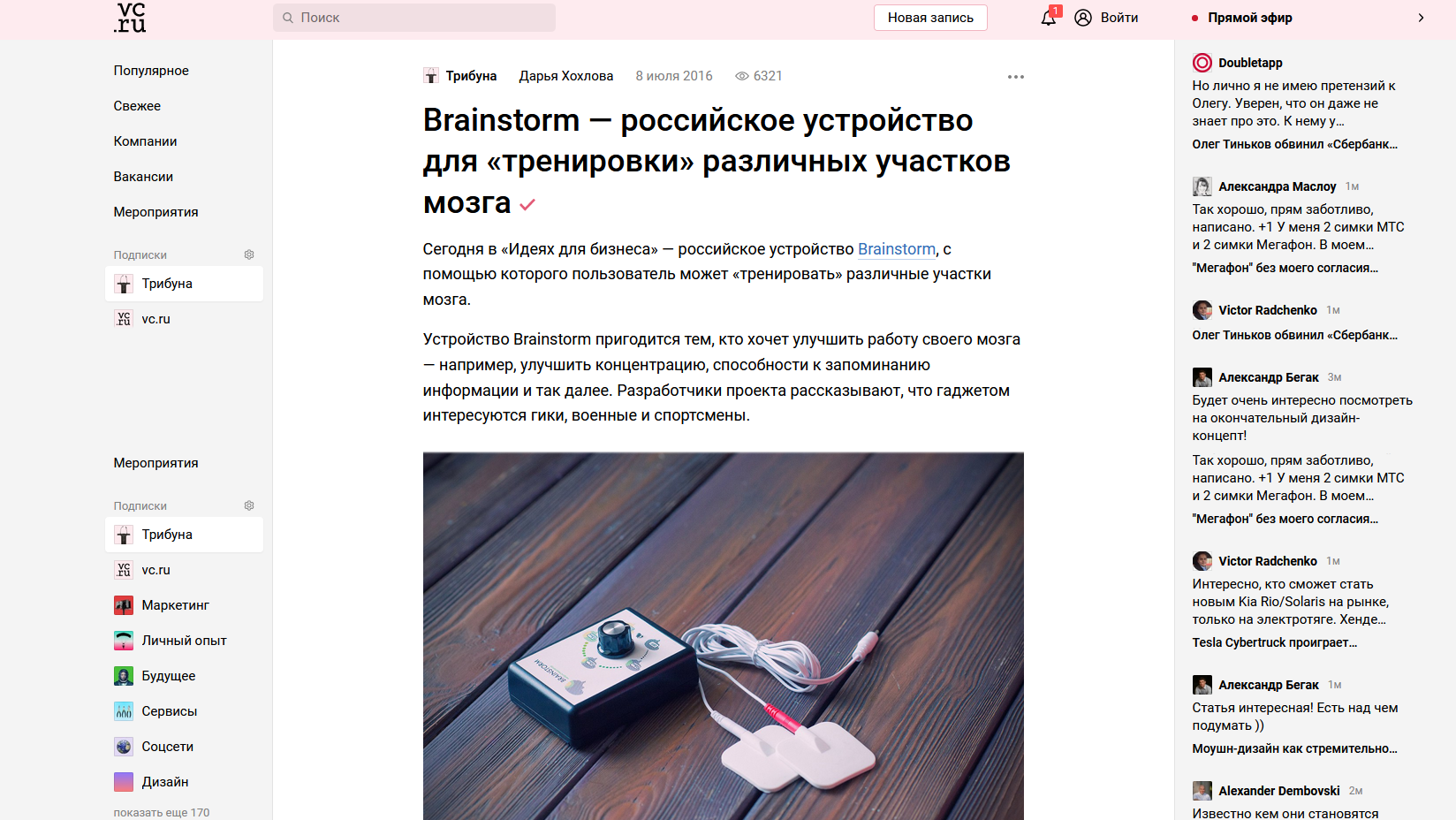Screen dimensions: 1456x820
Task: Open the vc.ru logo home link
Action: [x=130, y=18]
